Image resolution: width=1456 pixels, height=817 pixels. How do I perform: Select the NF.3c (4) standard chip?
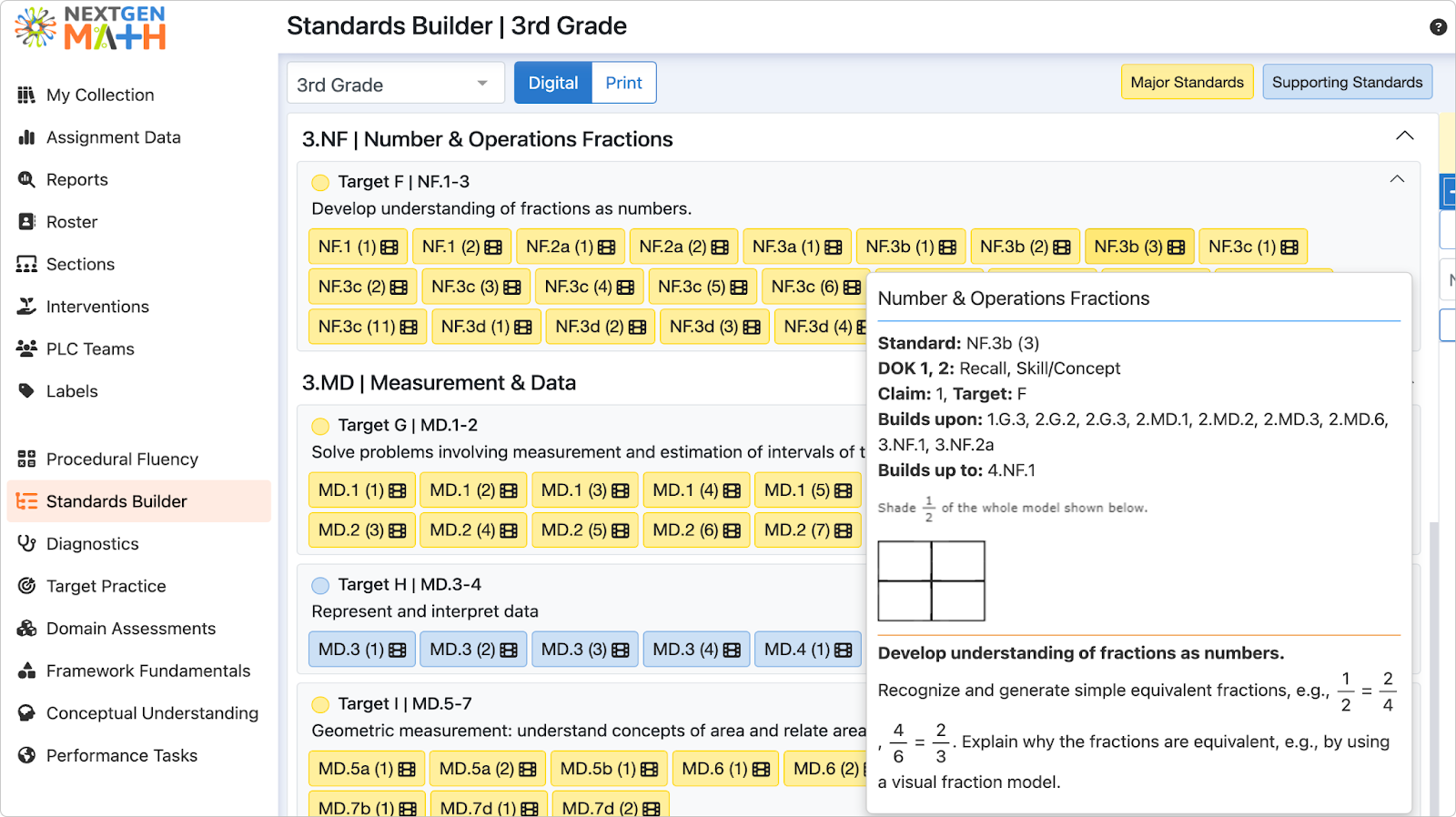coord(589,287)
